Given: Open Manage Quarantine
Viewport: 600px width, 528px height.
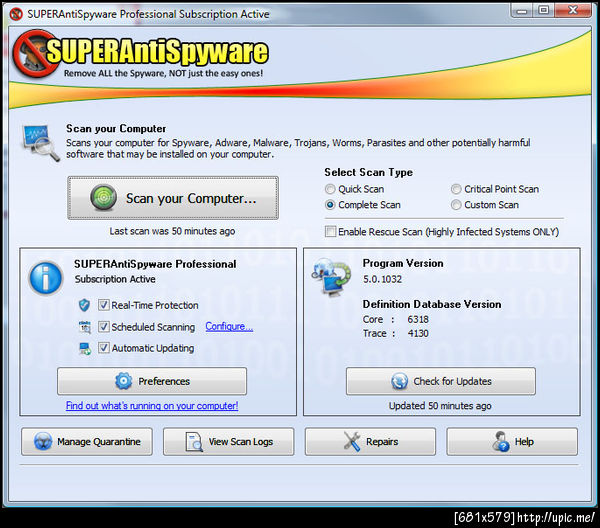Looking at the screenshot, I should tap(87, 442).
